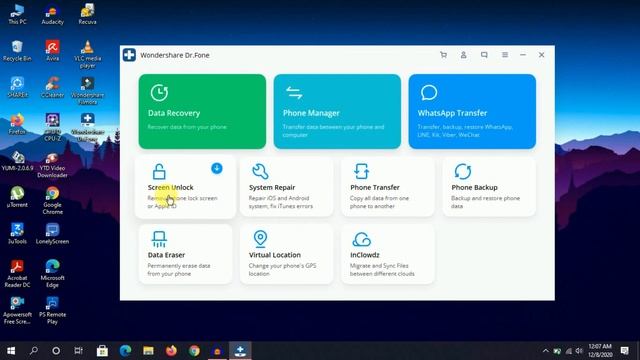Click the Wondershare Dr.Fone logo icon
Screen dimensions: 640x360
point(129,55)
